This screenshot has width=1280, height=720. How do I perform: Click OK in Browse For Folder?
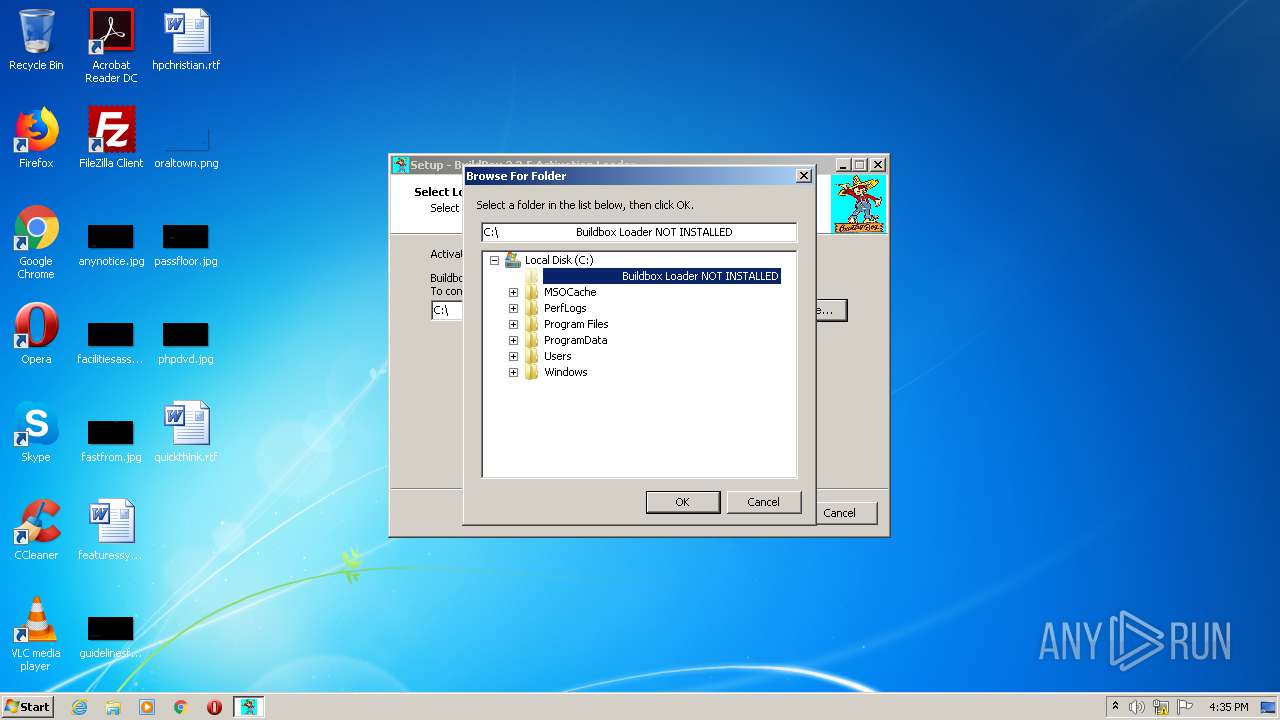(x=682, y=502)
